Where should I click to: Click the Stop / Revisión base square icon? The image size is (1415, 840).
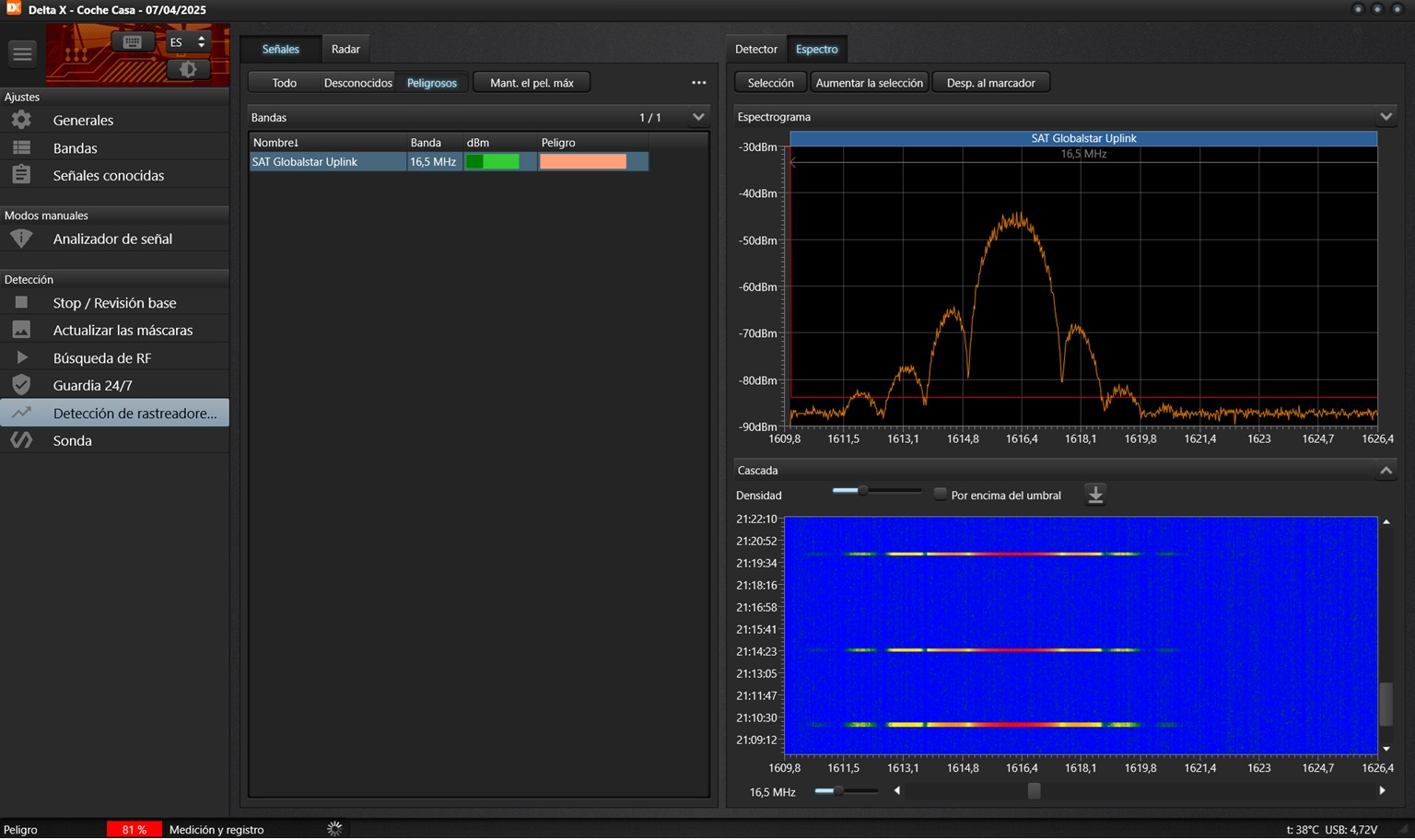[21, 302]
